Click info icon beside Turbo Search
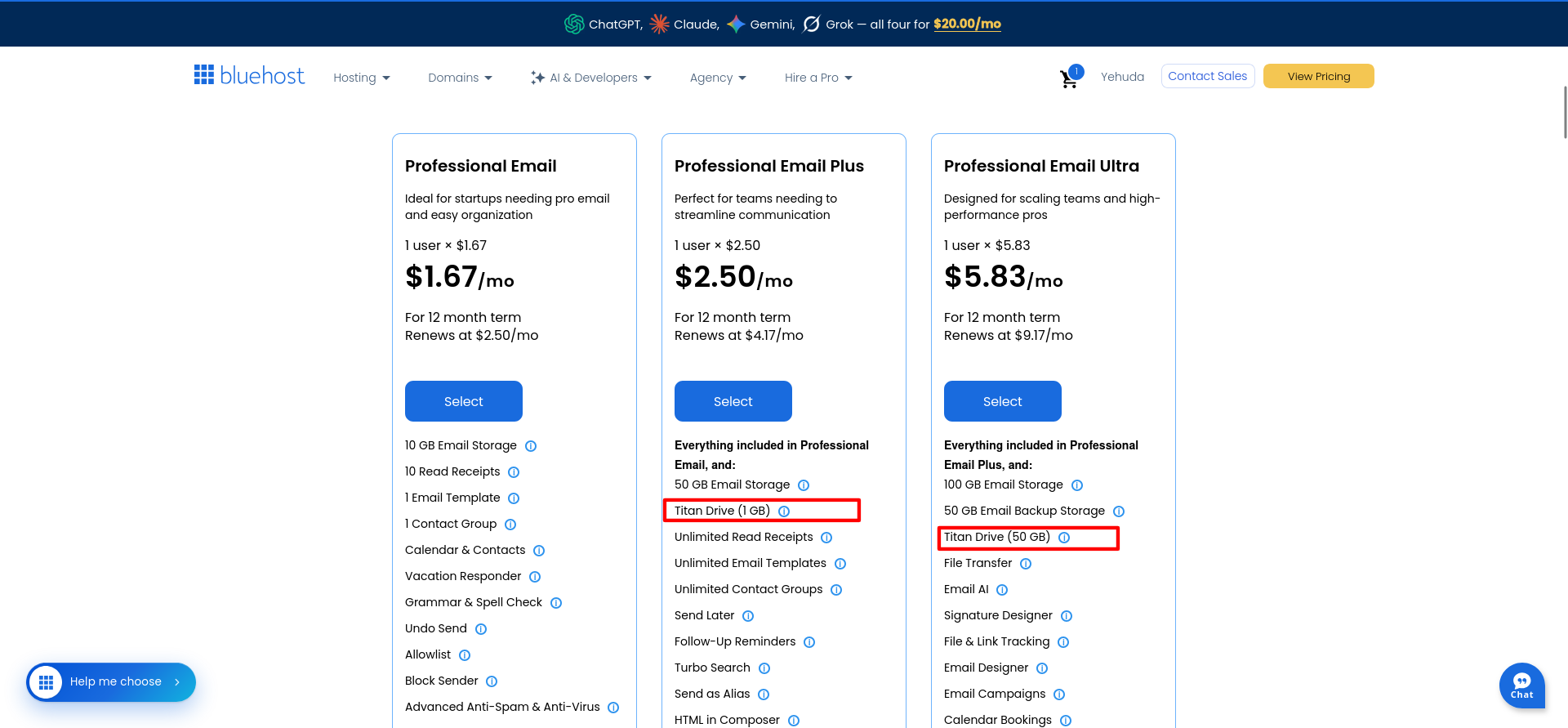 [764, 668]
